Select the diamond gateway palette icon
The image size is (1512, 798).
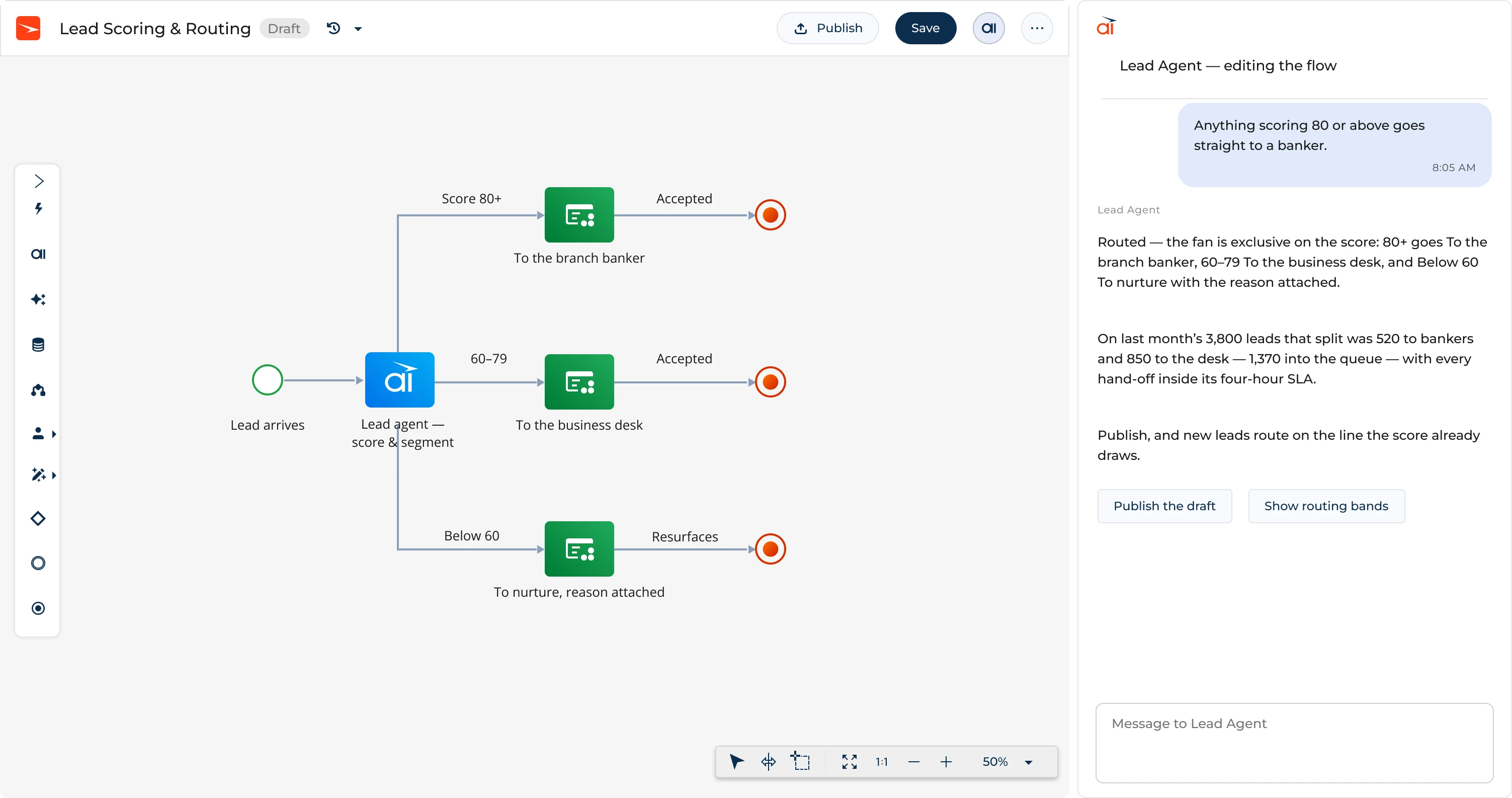(38, 518)
